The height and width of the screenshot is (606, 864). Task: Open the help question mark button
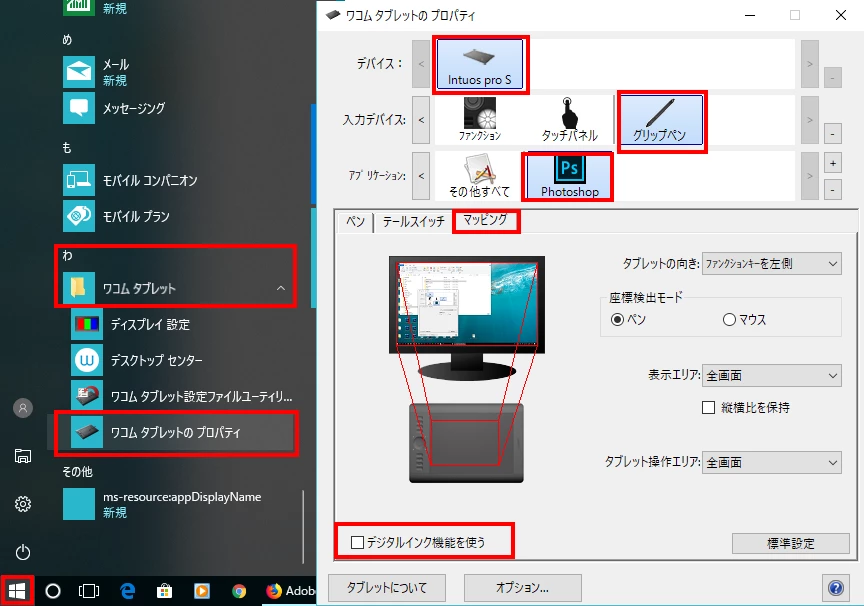(836, 588)
